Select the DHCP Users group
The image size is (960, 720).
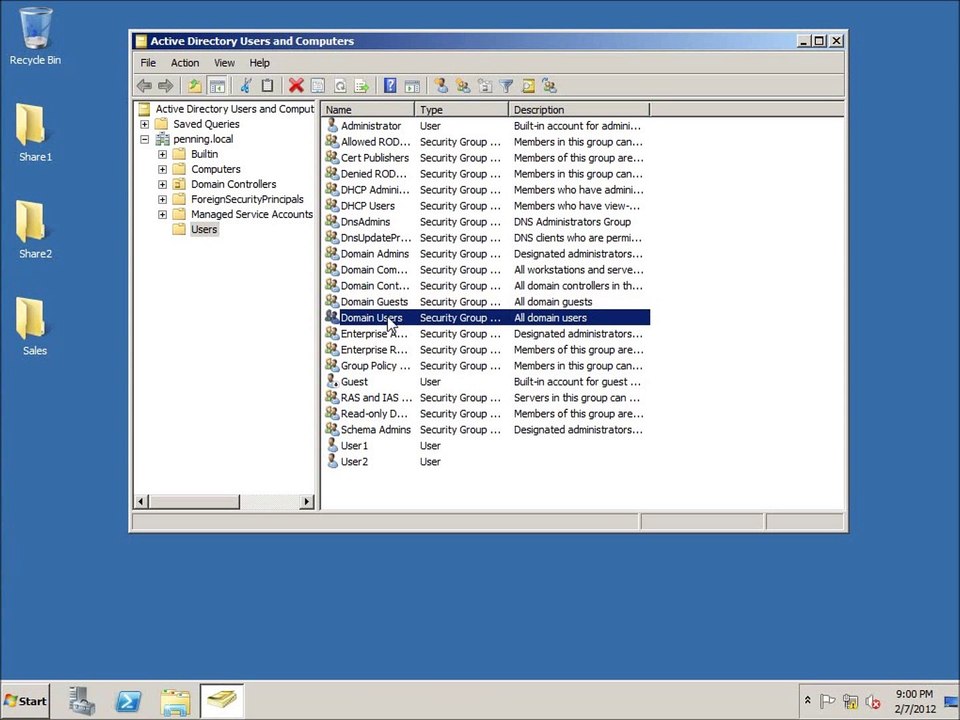click(487, 206)
